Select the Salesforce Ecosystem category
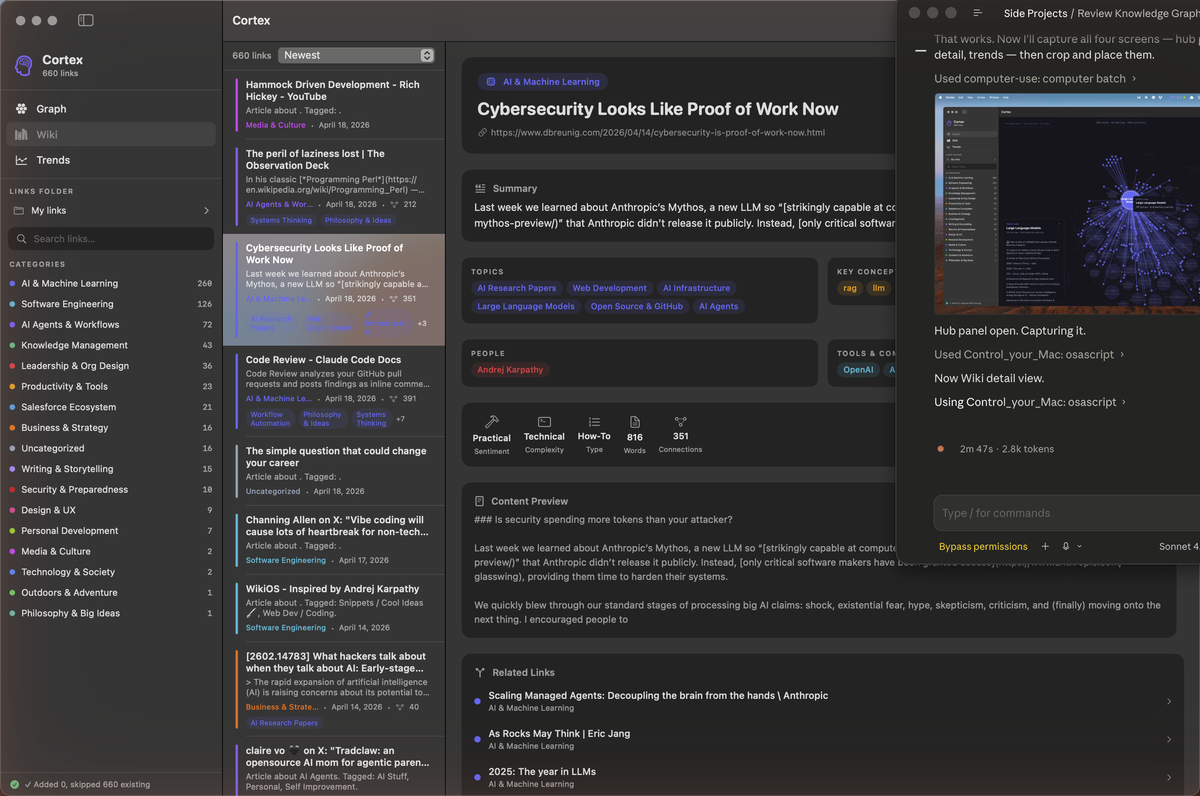This screenshot has height=796, width=1200. pyautogui.click(x=110, y=407)
